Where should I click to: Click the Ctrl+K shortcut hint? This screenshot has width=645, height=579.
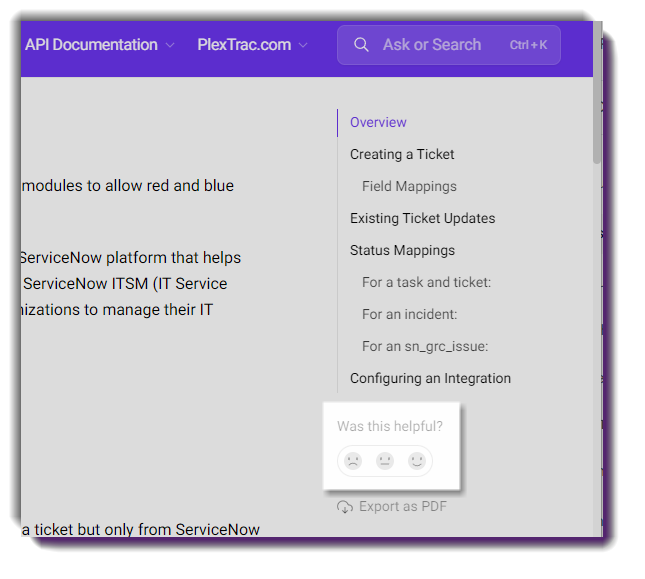pyautogui.click(x=528, y=45)
